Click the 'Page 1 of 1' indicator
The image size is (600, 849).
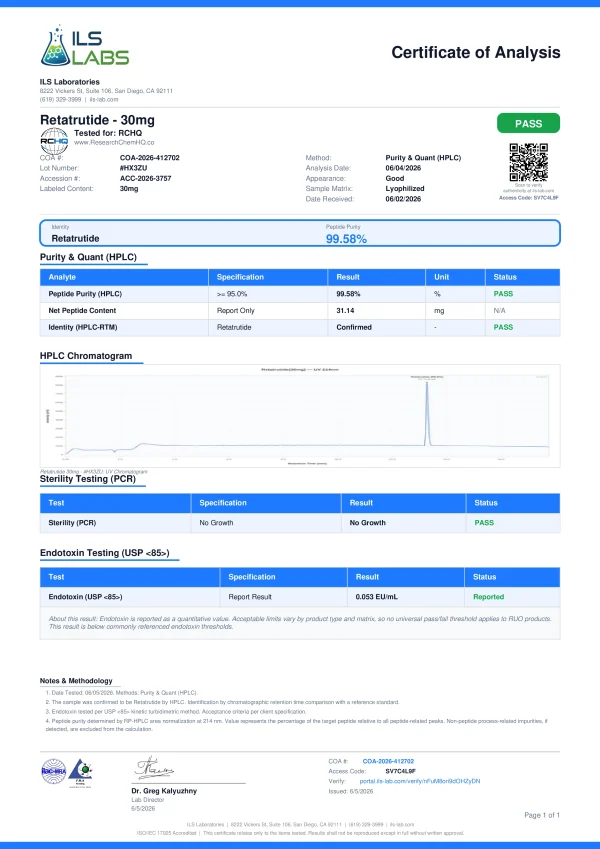coord(542,815)
